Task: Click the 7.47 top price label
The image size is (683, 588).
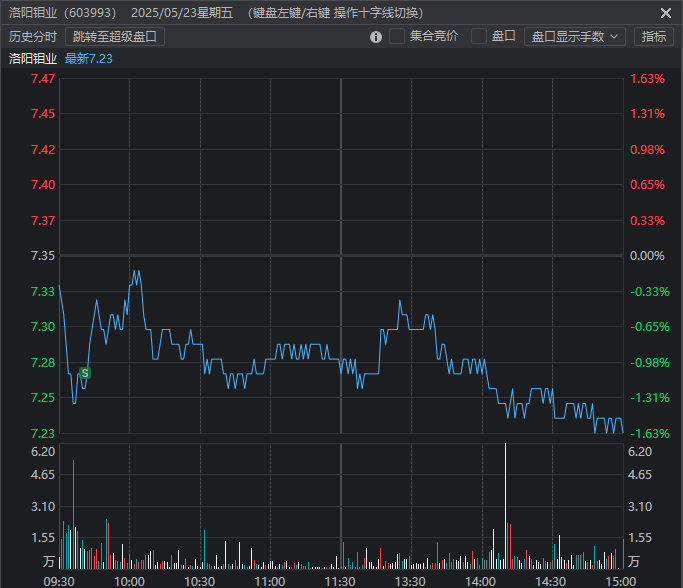Action: [43, 79]
